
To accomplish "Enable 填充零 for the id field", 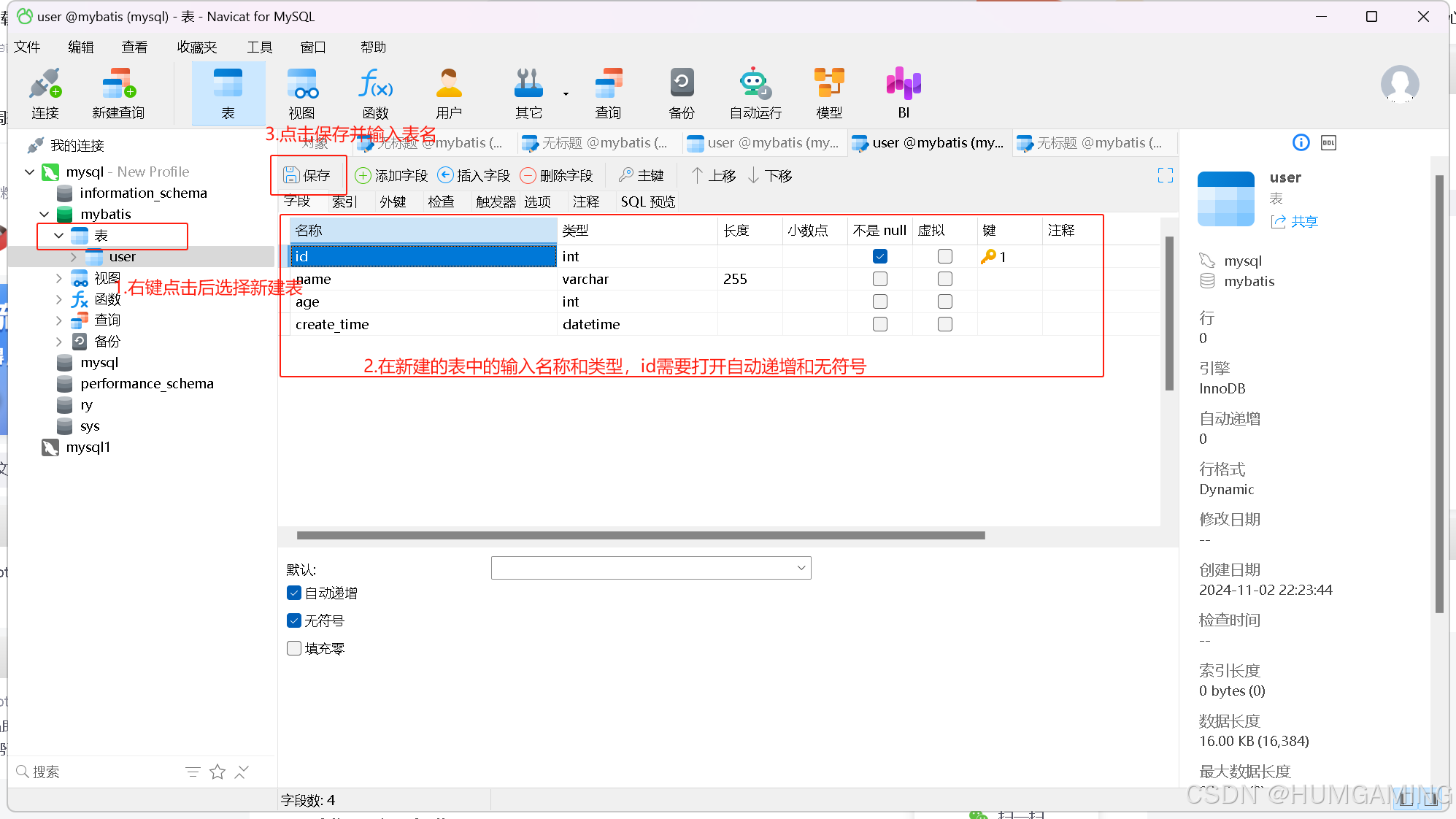I will pos(294,647).
